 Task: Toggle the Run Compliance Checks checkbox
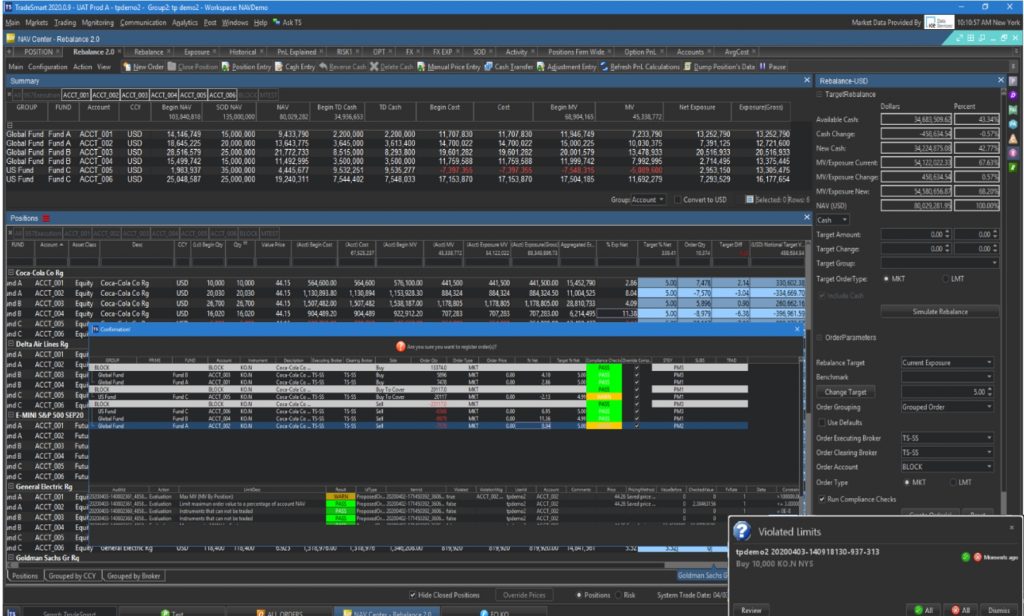coord(822,497)
